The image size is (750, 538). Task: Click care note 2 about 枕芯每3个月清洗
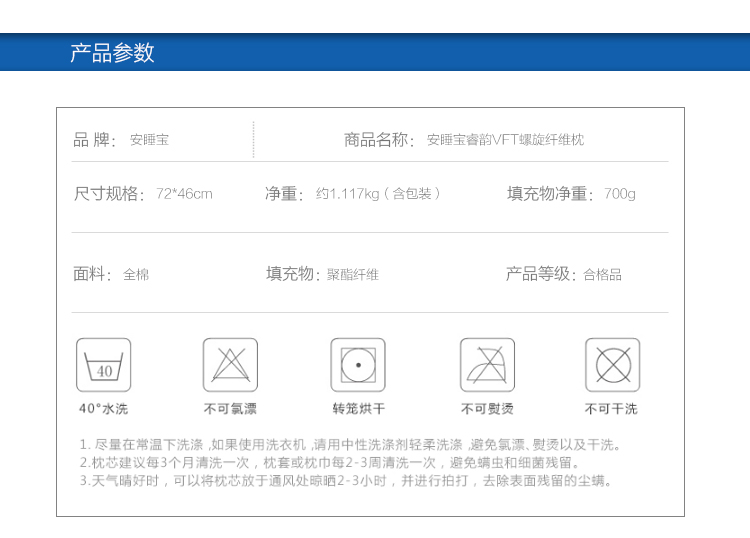click(330, 463)
